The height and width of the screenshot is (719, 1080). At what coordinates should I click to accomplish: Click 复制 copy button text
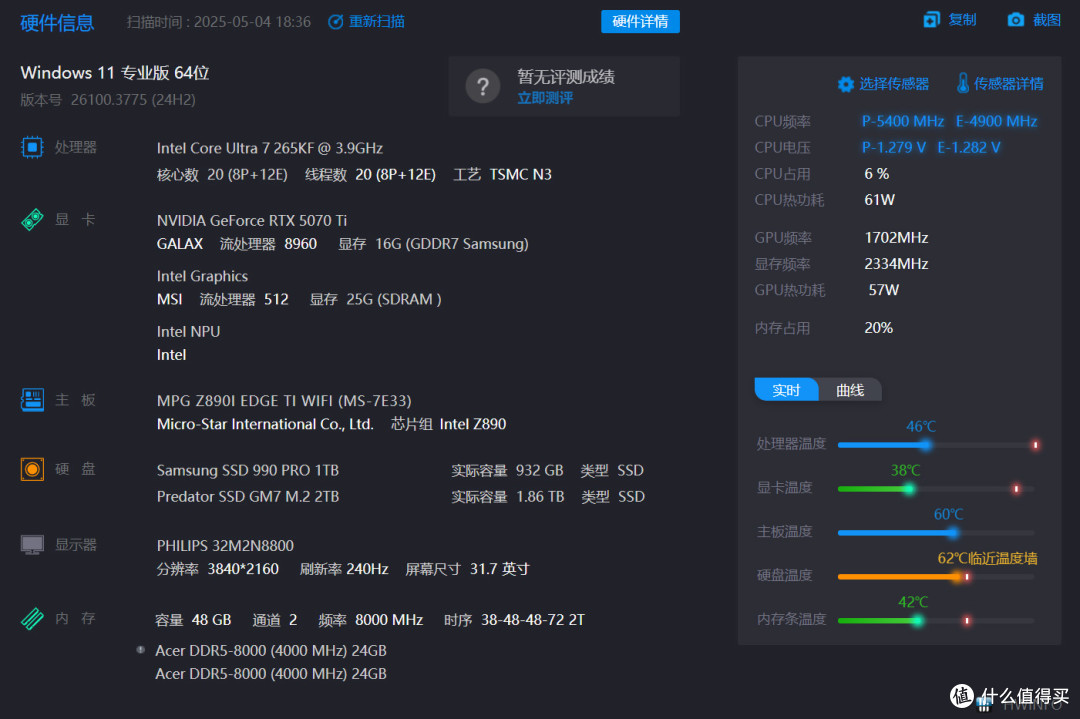point(962,19)
